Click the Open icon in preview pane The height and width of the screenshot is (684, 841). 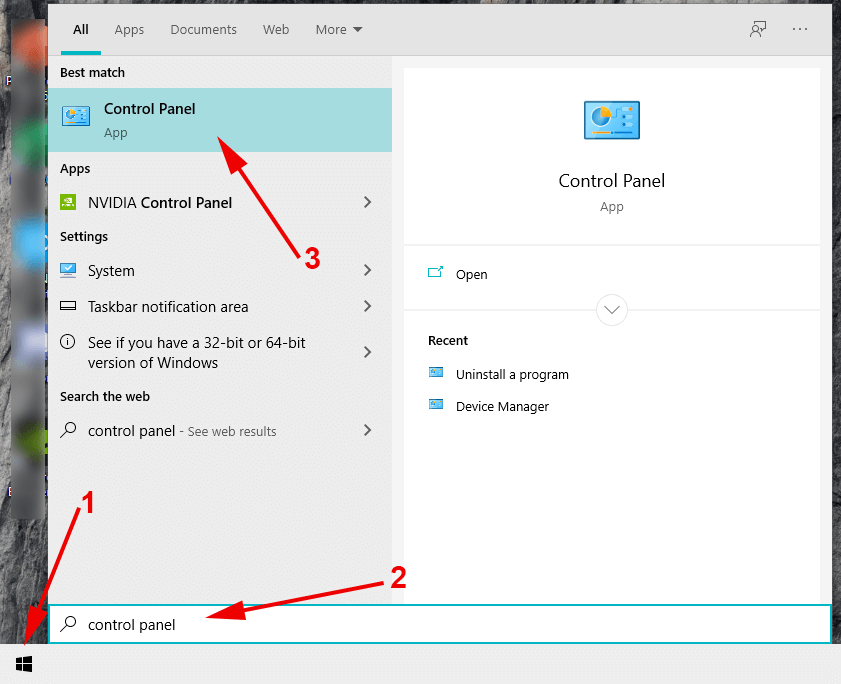[x=436, y=272]
